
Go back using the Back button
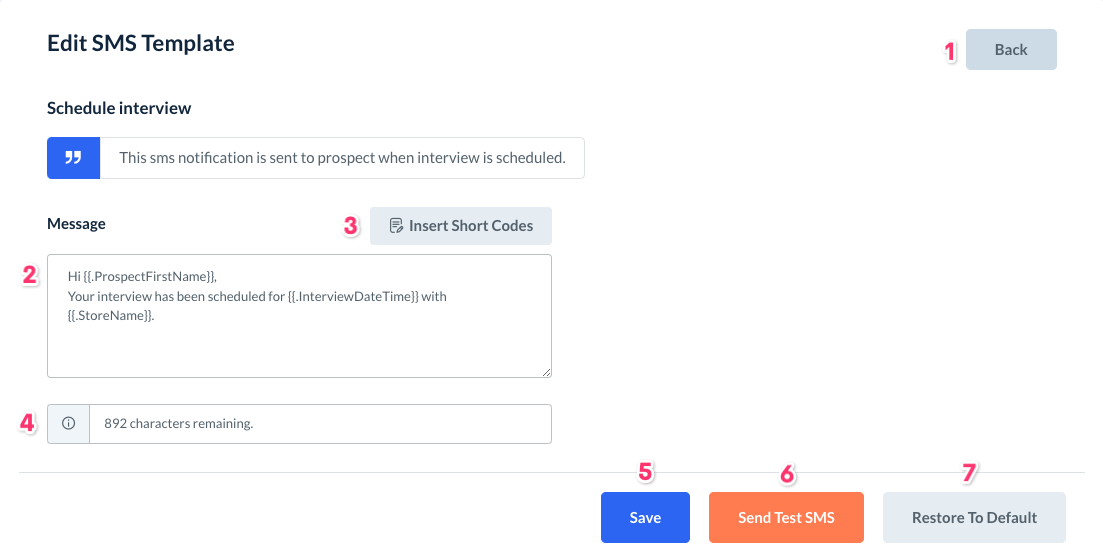[x=1011, y=50]
